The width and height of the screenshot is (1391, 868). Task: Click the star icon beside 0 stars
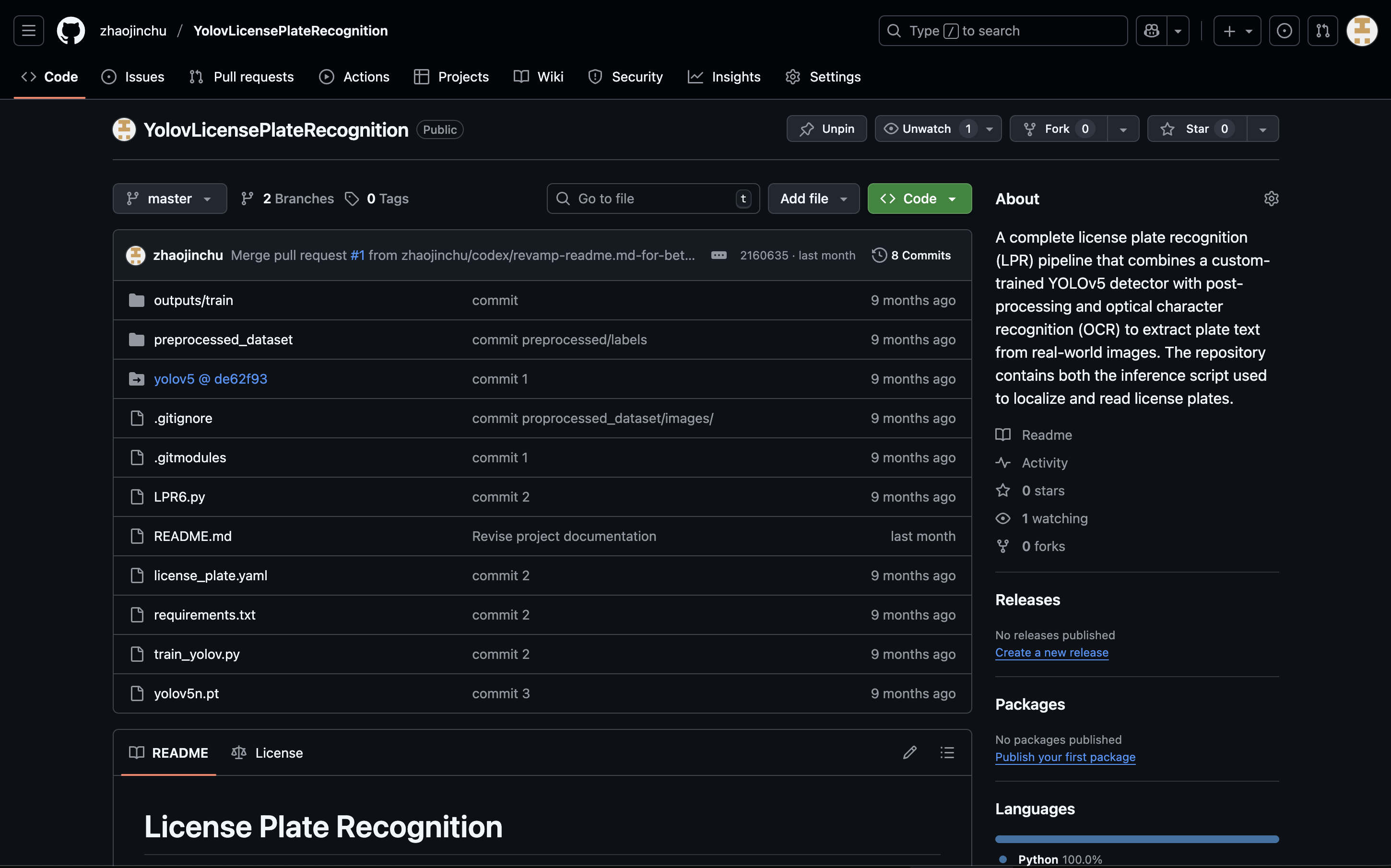(x=1003, y=490)
